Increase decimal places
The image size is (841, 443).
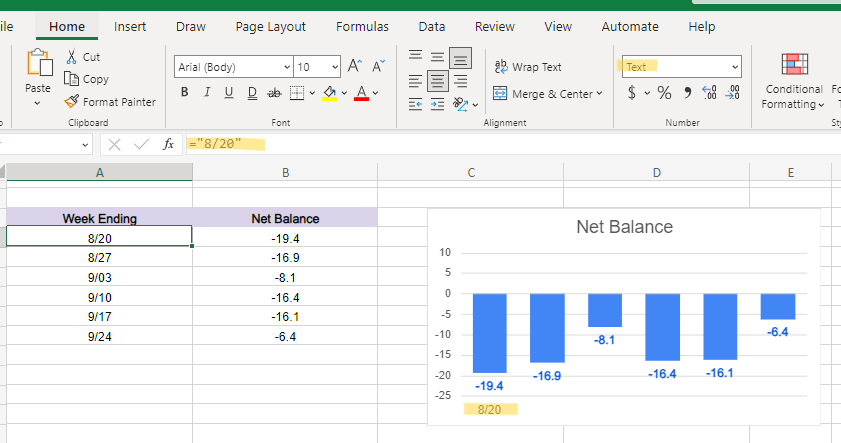tap(709, 93)
